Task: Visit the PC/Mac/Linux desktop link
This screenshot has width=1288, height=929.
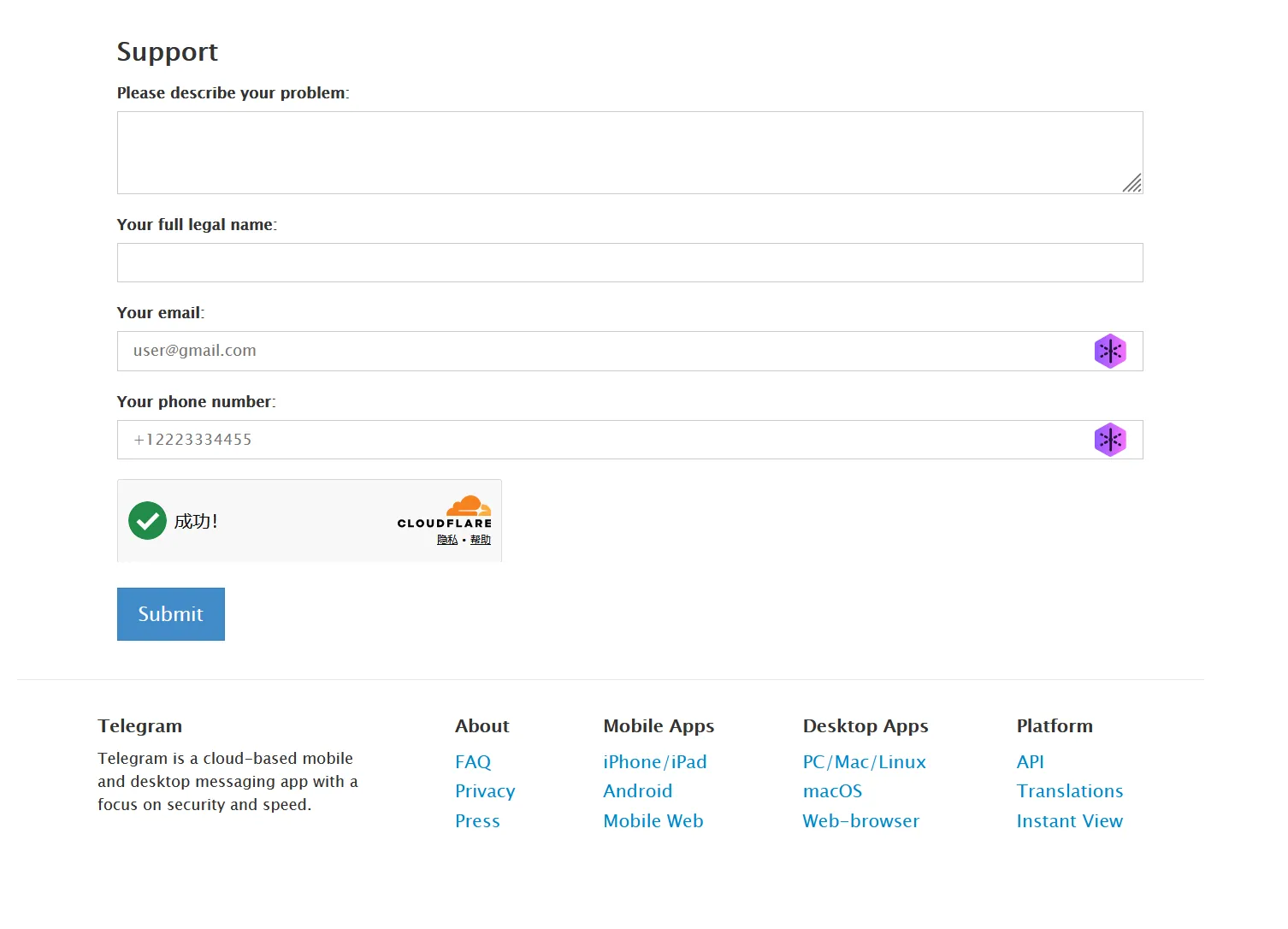Action: coord(864,762)
